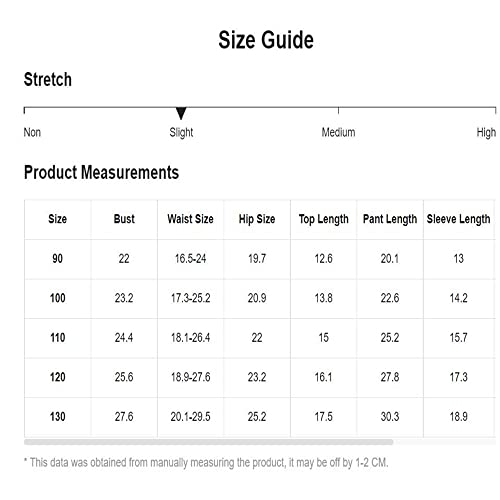500x500 pixels.
Task: Click the Bust column header
Action: pos(124,219)
